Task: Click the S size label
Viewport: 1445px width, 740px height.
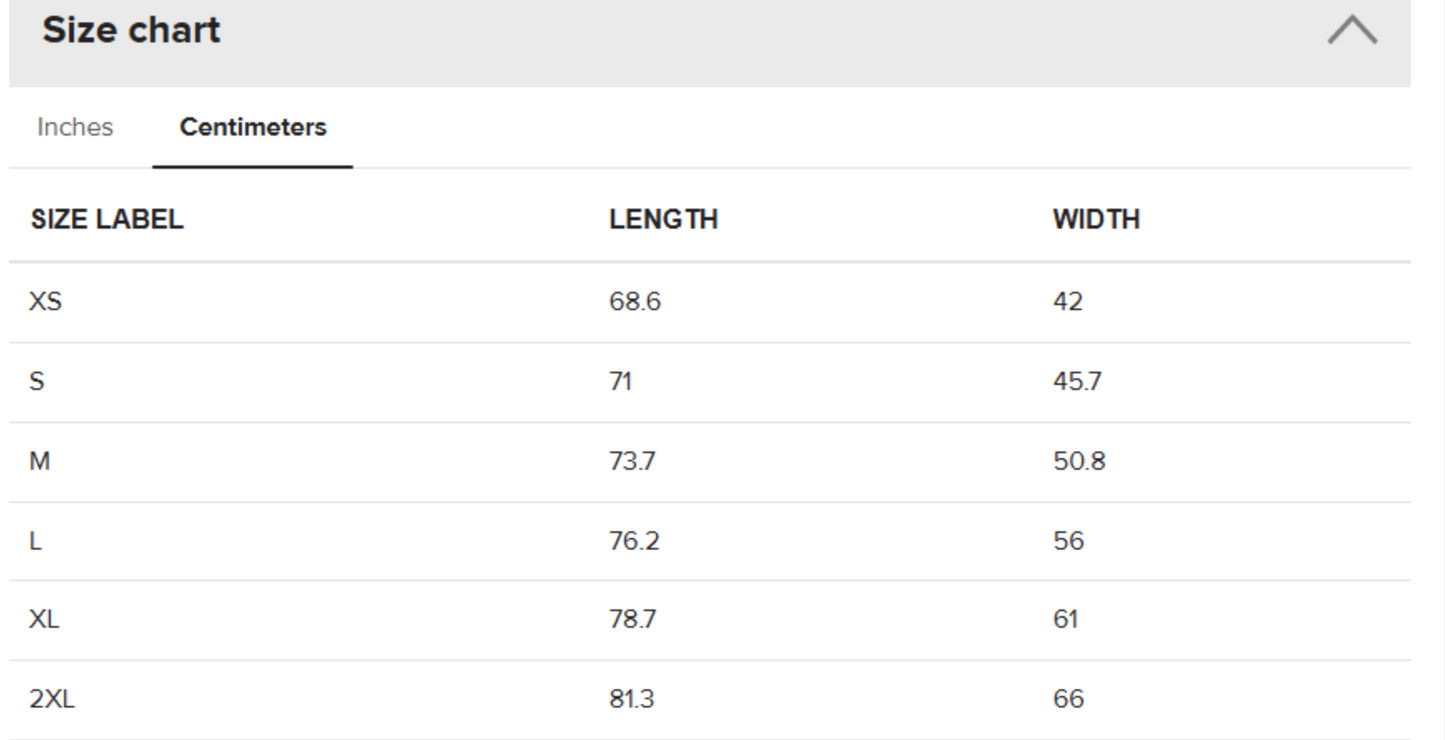Action: [x=37, y=381]
